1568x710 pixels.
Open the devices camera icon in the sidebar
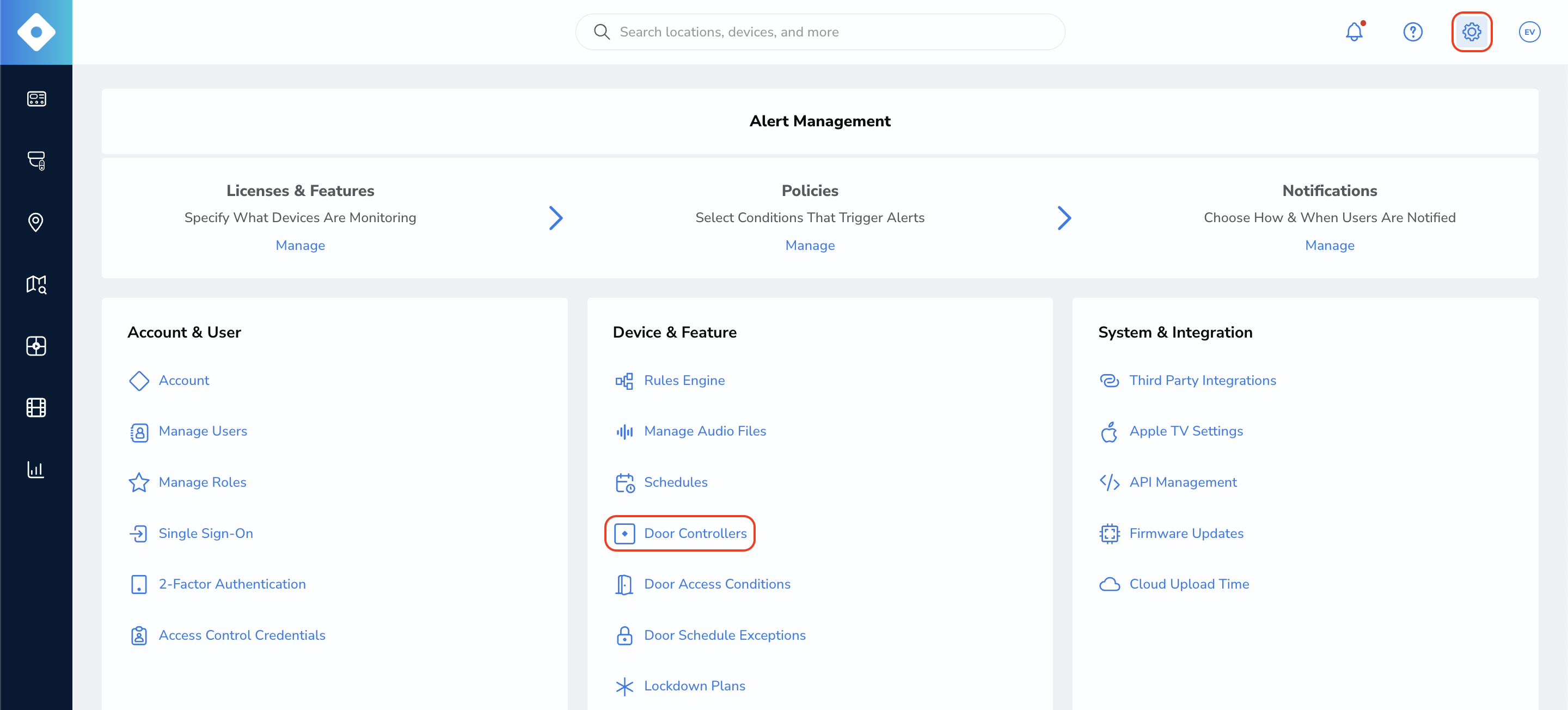[36, 161]
